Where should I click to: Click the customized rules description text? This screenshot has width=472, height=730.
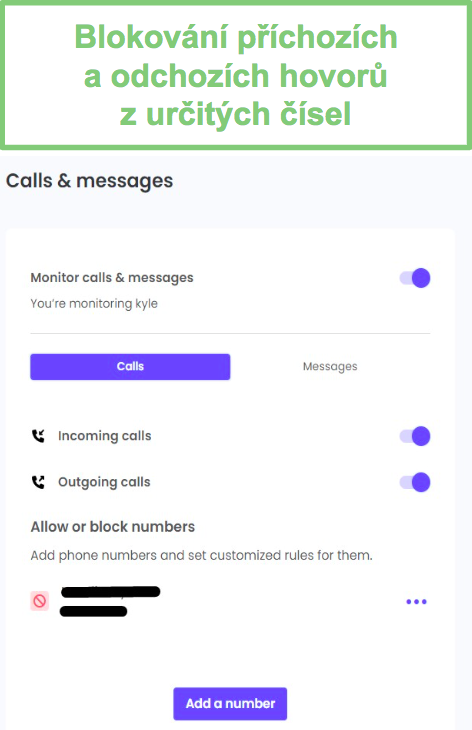click(202, 555)
